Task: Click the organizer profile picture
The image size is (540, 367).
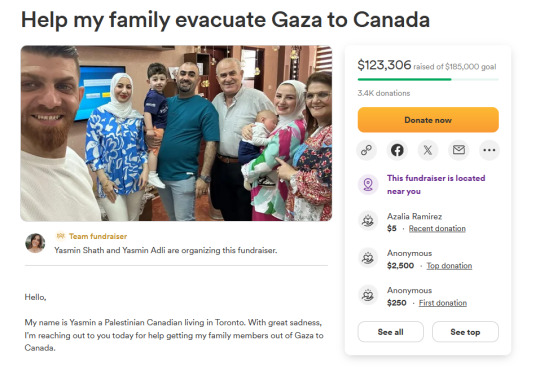Action: (x=35, y=243)
